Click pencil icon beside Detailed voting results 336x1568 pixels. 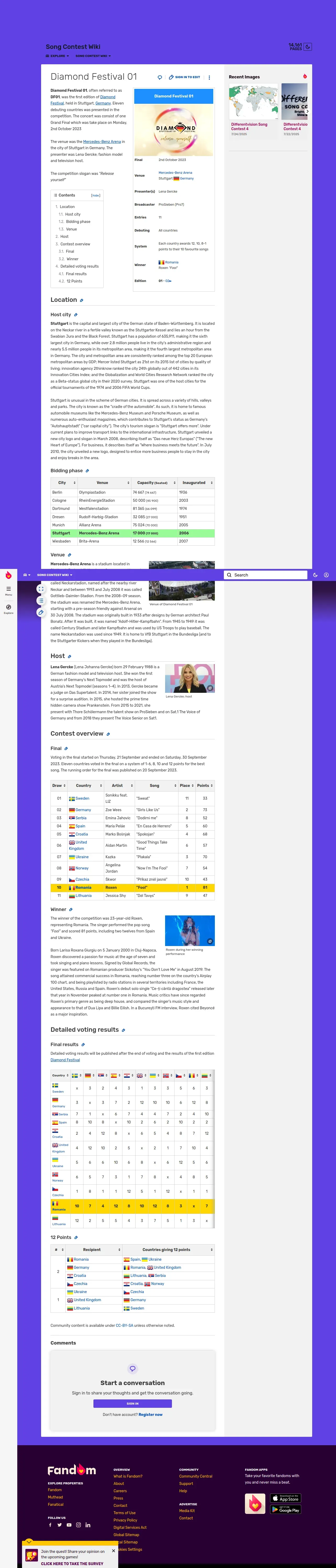click(124, 1030)
